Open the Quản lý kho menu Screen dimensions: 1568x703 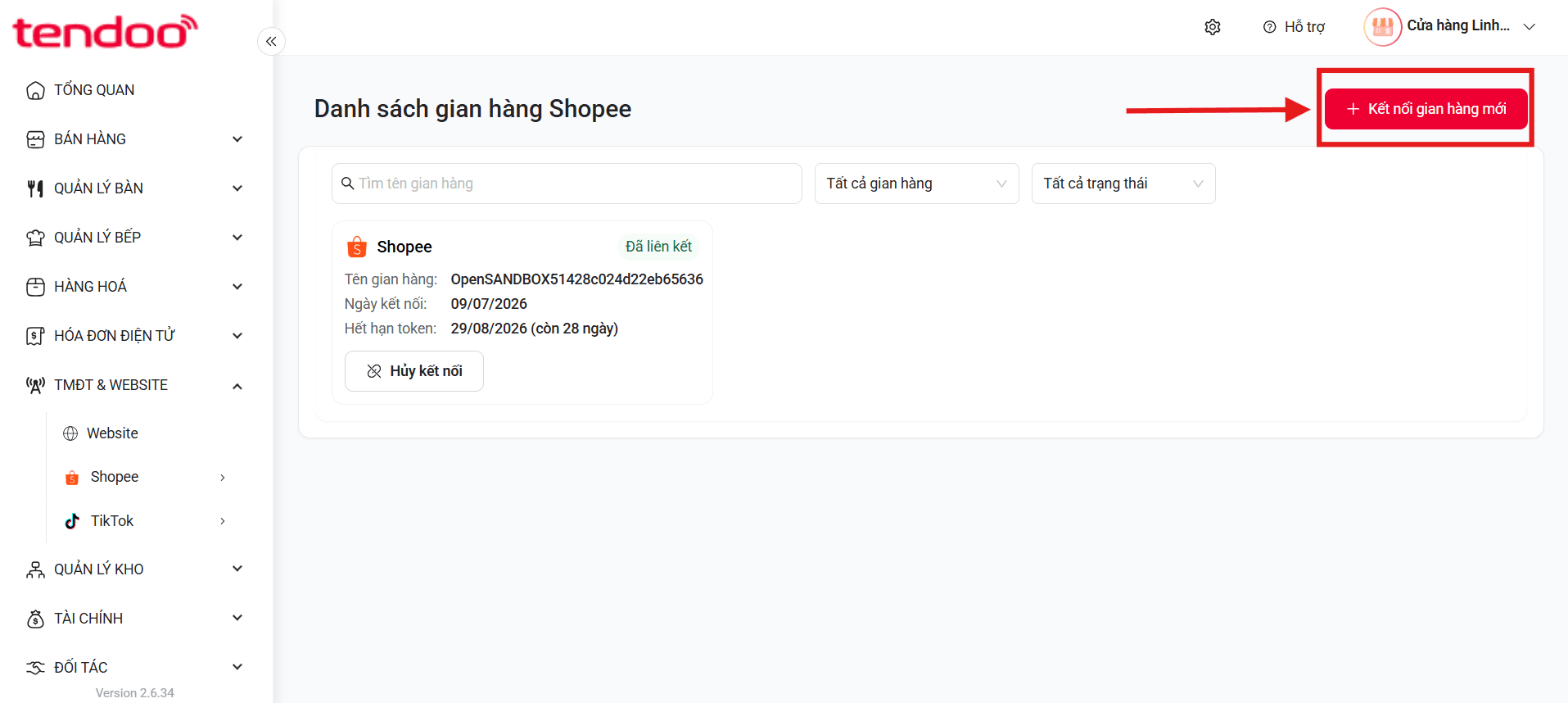tap(135, 569)
